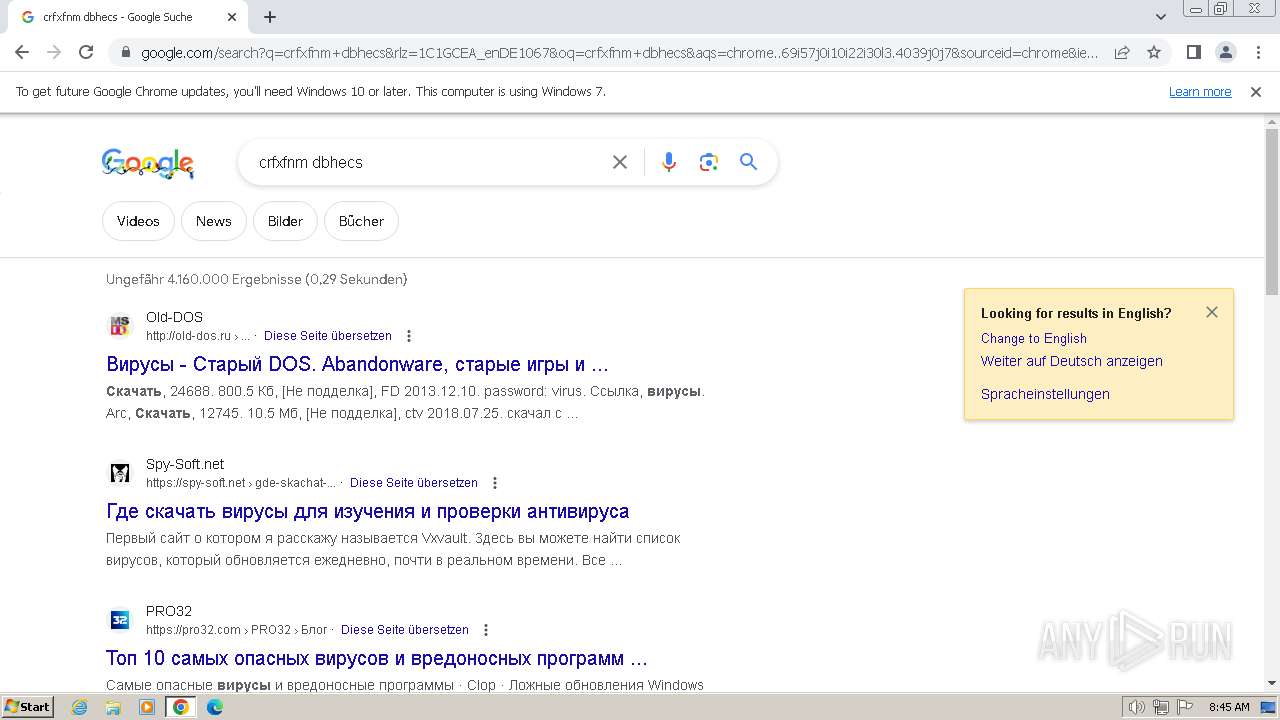Switch to Bücher results
Screen dimensions: 1280x720
tap(361, 221)
